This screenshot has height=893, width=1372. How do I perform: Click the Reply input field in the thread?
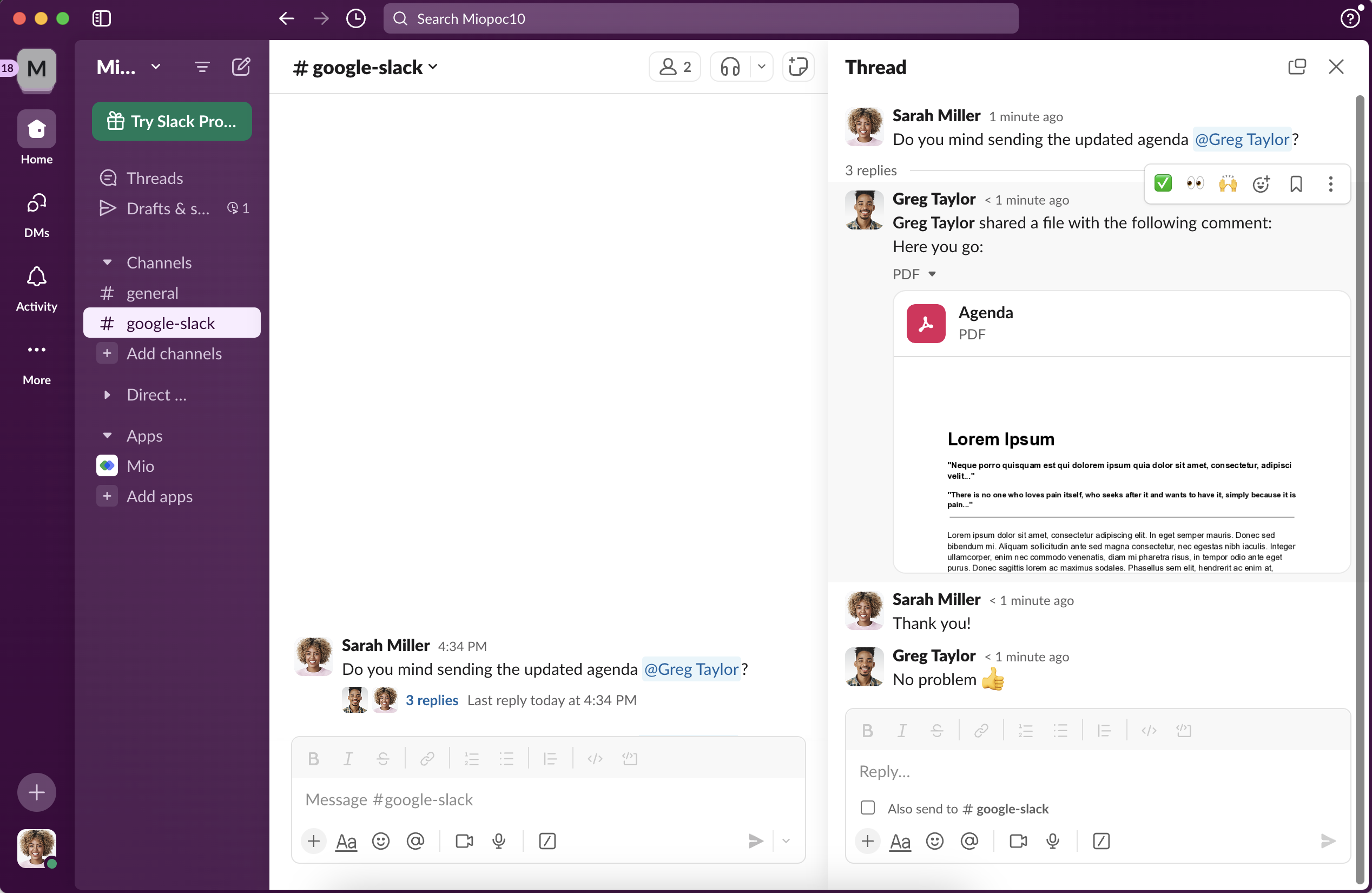[x=1096, y=771]
